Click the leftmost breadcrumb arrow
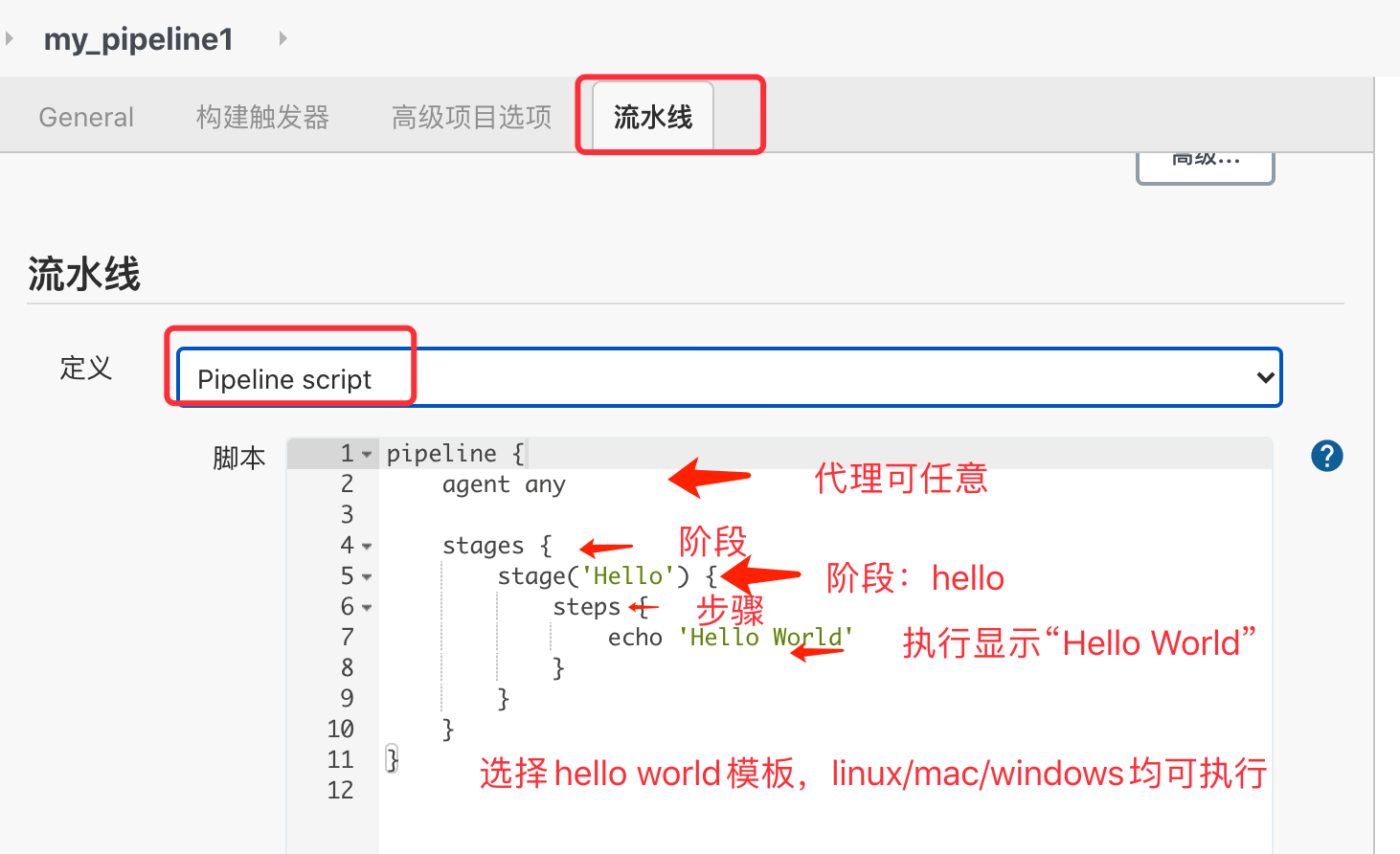 tap(10, 38)
